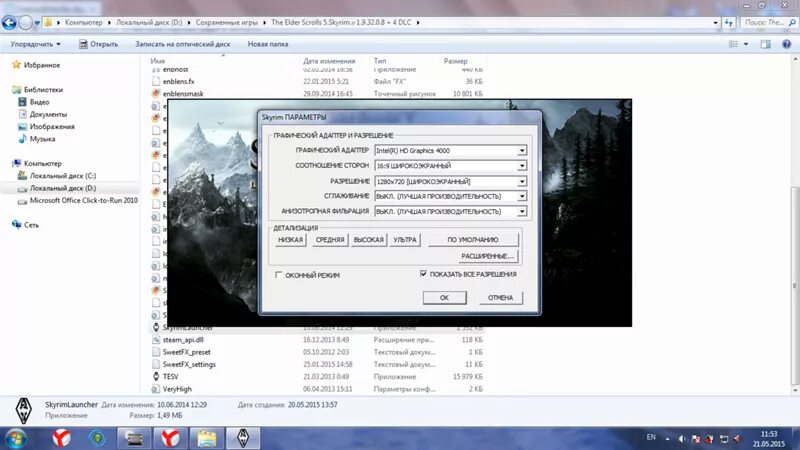Open the Изображения library
Viewport: 800px width, 450px height.
(x=52, y=127)
